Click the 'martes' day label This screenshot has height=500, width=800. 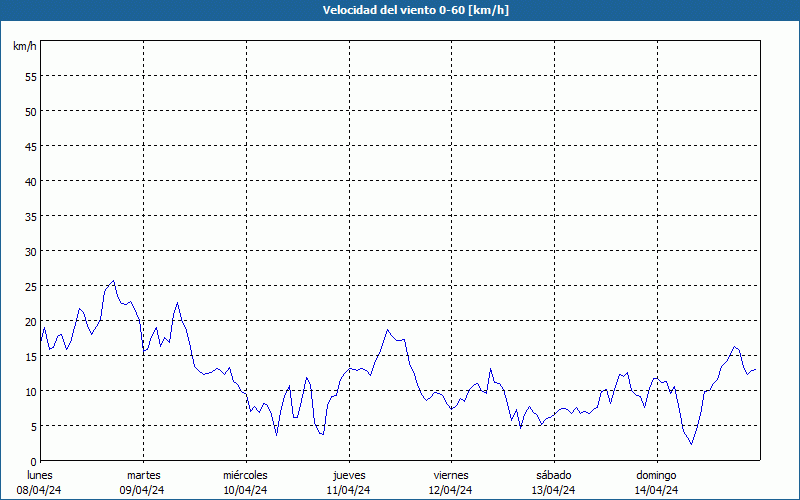(144, 475)
